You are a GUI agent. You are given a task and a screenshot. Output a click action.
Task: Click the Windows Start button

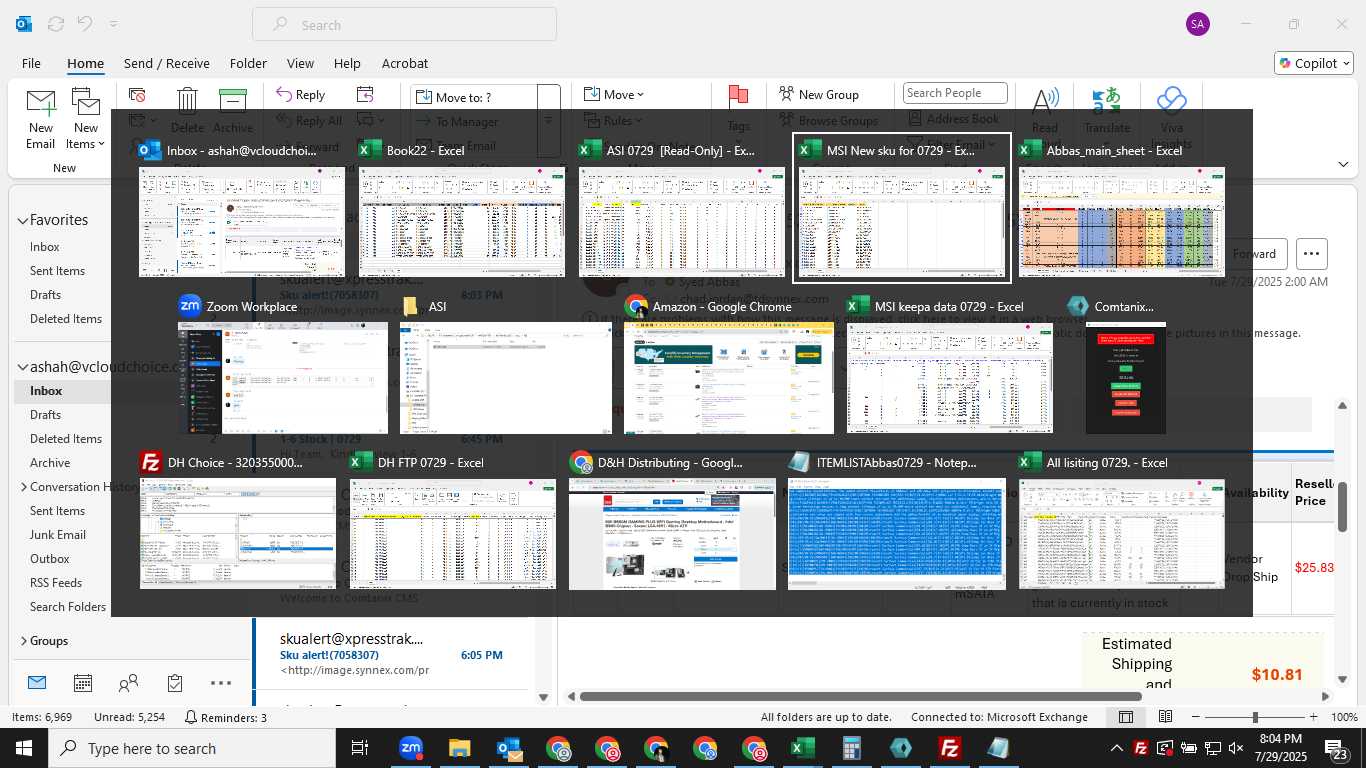24,748
